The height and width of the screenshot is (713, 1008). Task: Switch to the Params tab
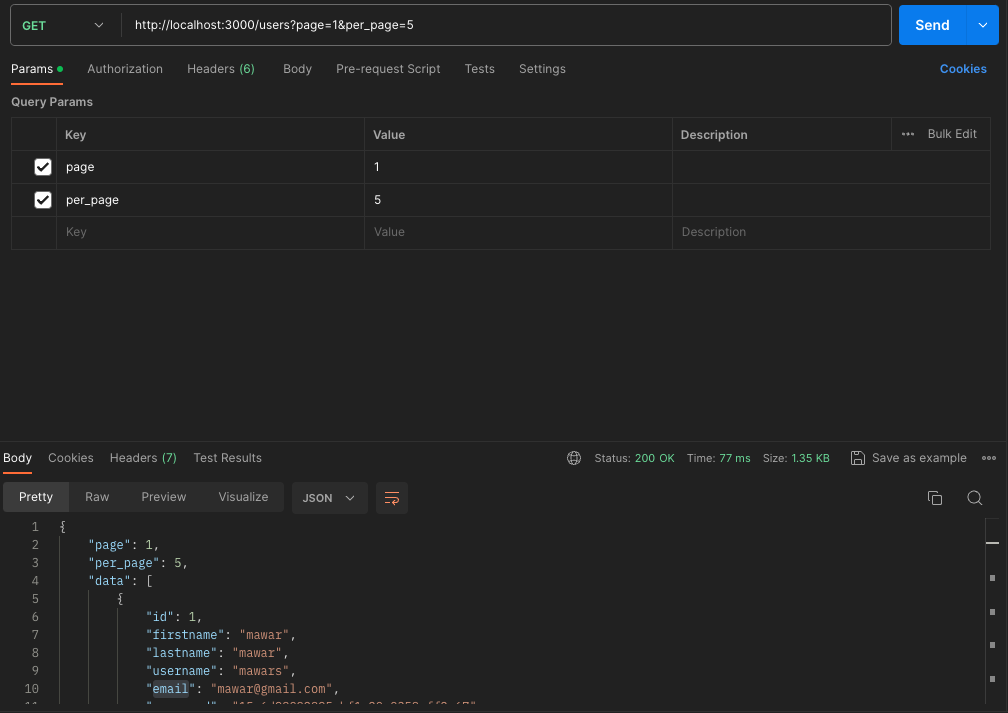(37, 69)
